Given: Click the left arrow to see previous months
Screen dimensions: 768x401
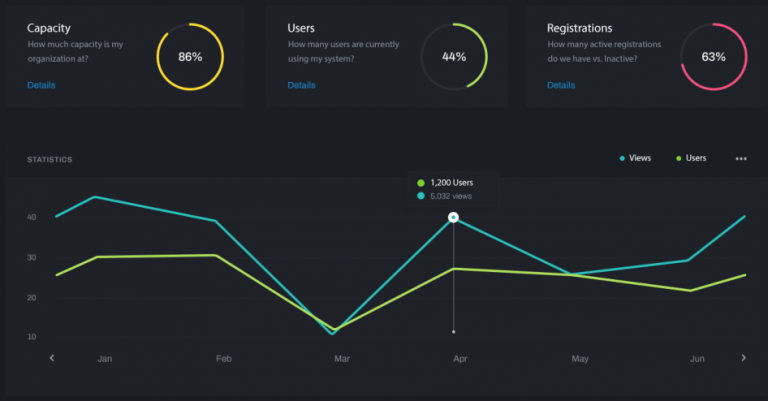Looking at the screenshot, I should point(52,357).
